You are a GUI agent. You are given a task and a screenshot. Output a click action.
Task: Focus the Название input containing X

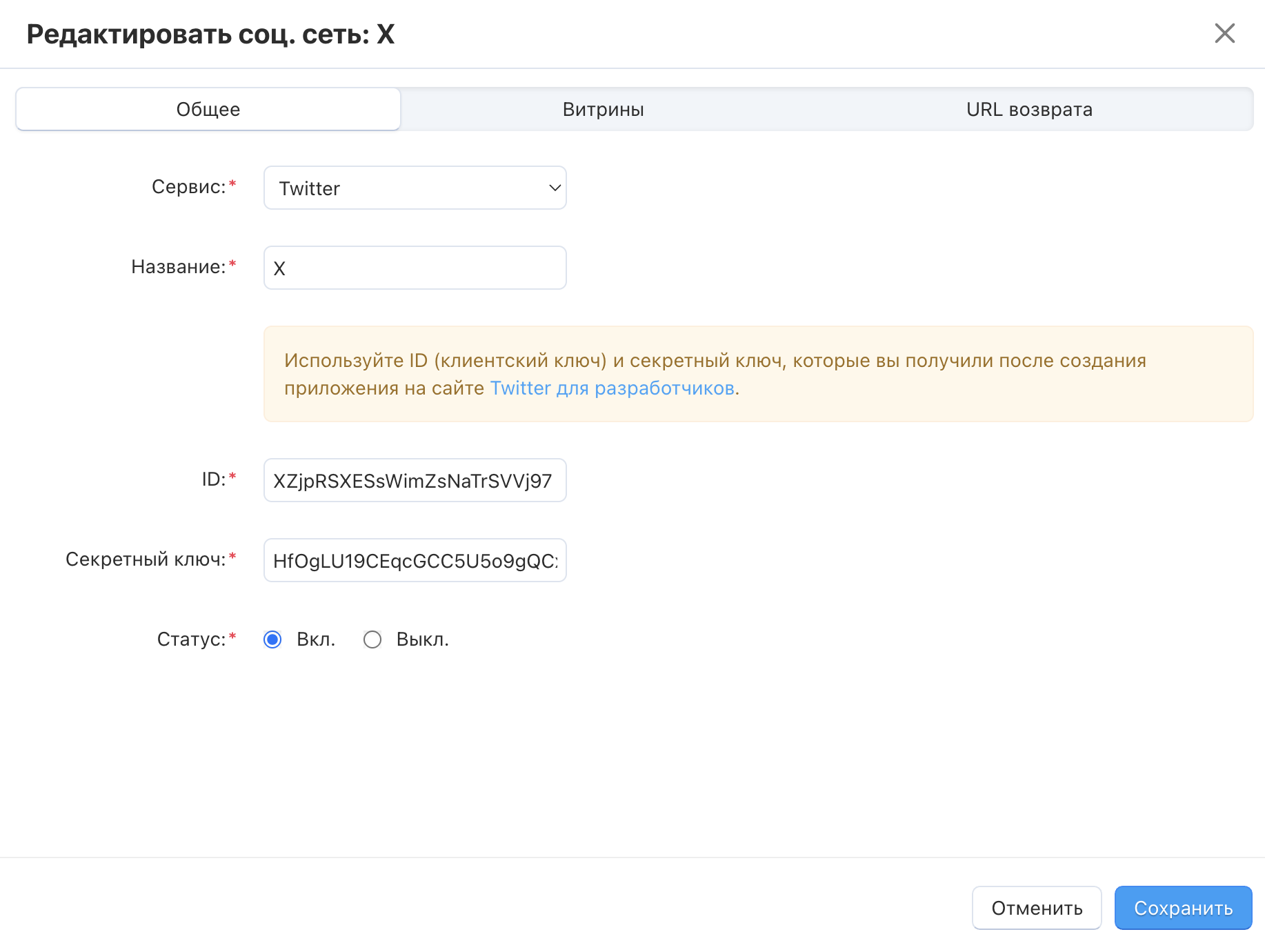click(415, 268)
